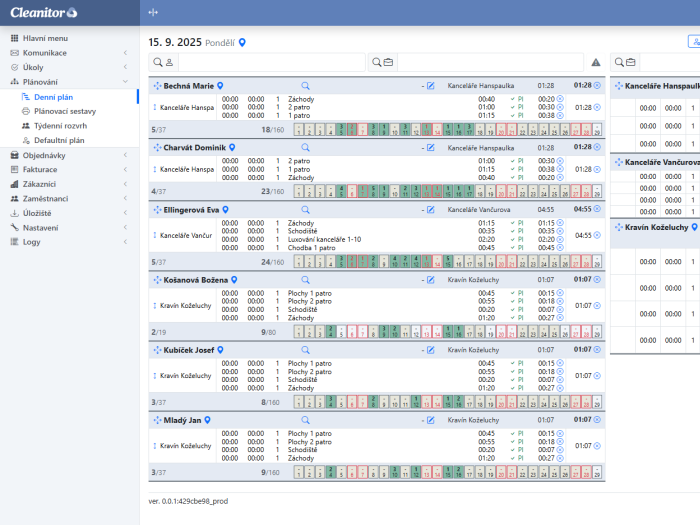The image size is (700, 525).
Task: Toggle PI checkmark for Ellingerová's Schodiště task
Action: point(512,231)
